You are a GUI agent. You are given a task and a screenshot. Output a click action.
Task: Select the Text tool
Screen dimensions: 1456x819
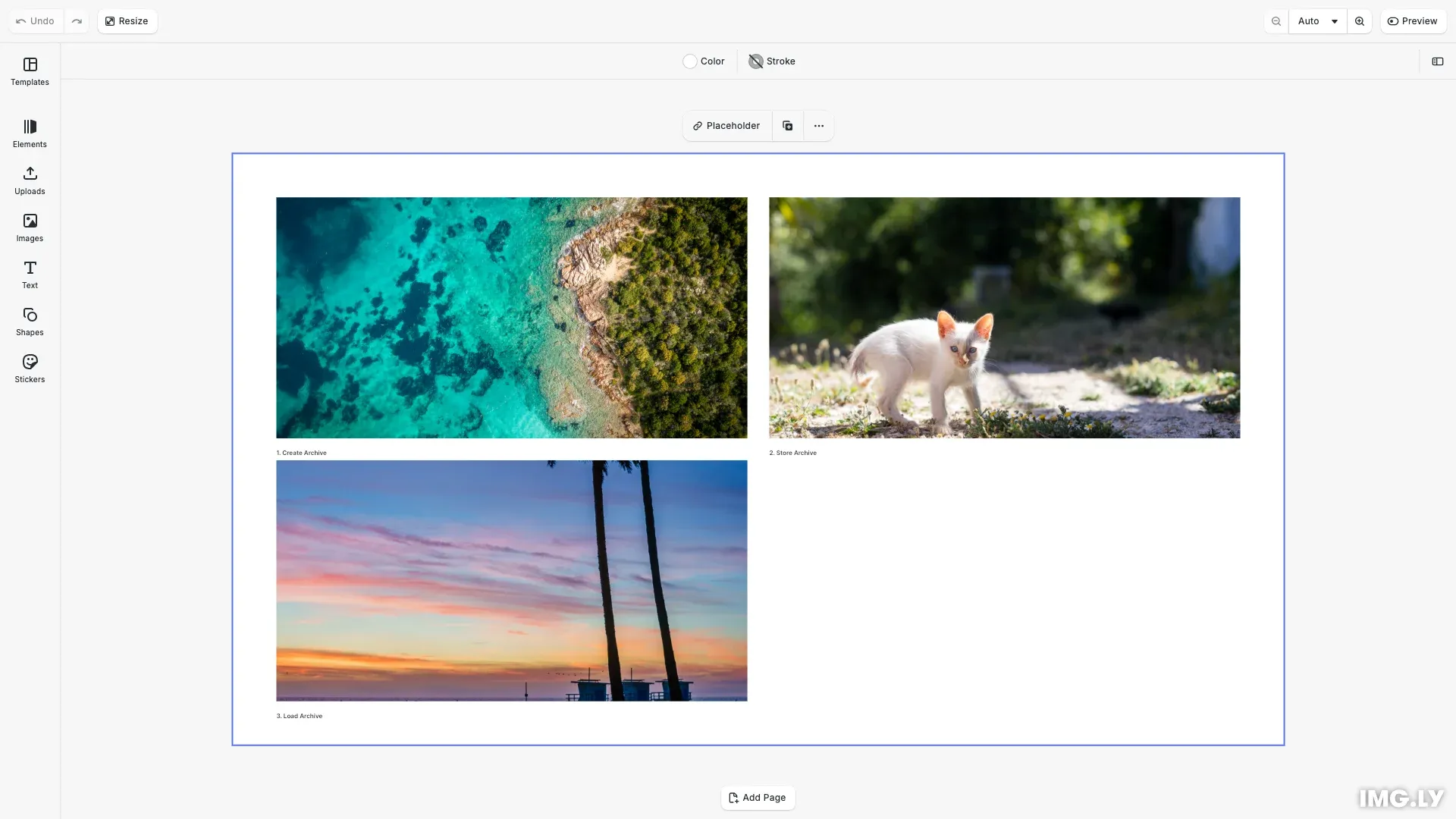click(30, 275)
